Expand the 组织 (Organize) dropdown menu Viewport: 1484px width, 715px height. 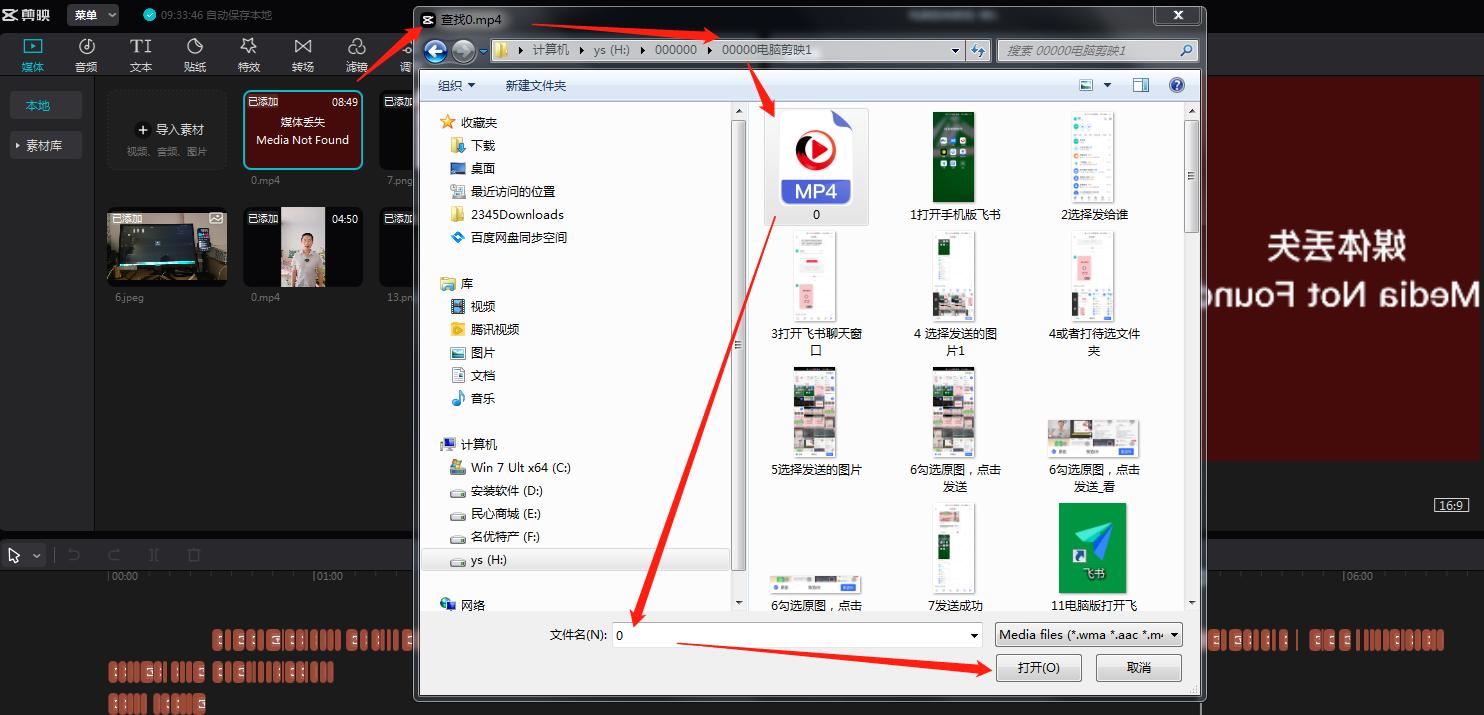point(457,86)
